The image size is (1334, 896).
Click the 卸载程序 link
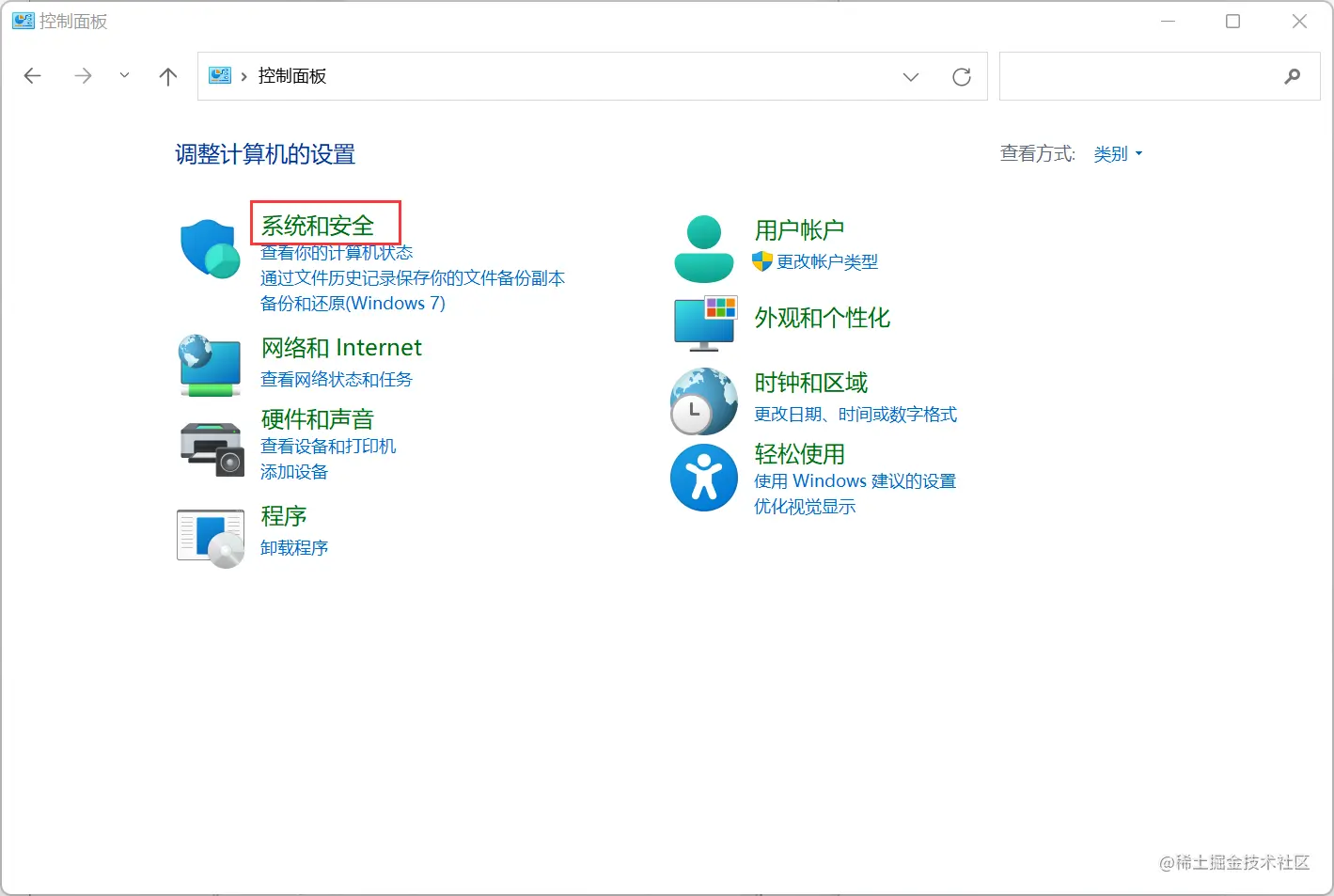294,547
